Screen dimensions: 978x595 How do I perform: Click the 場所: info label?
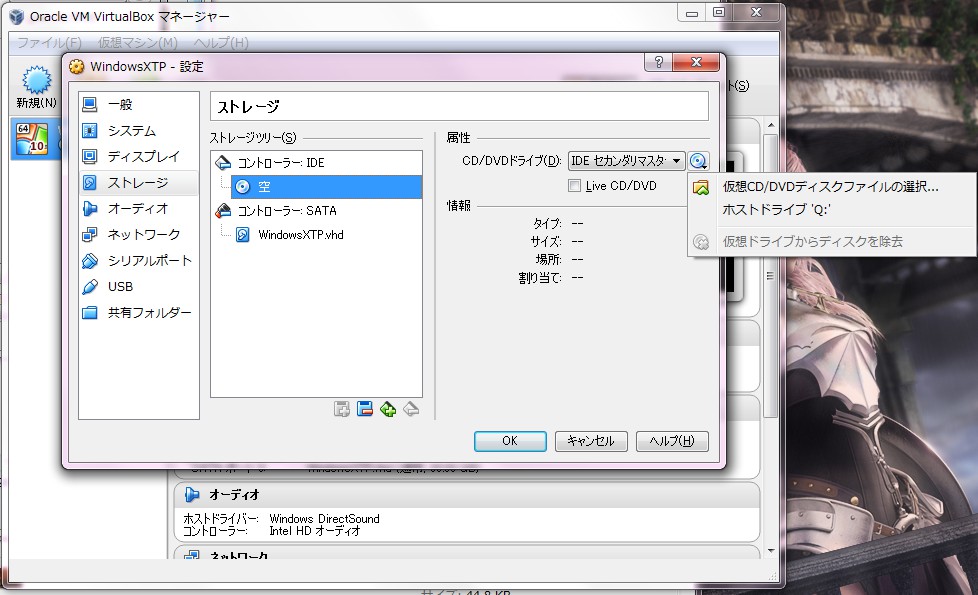click(548, 259)
